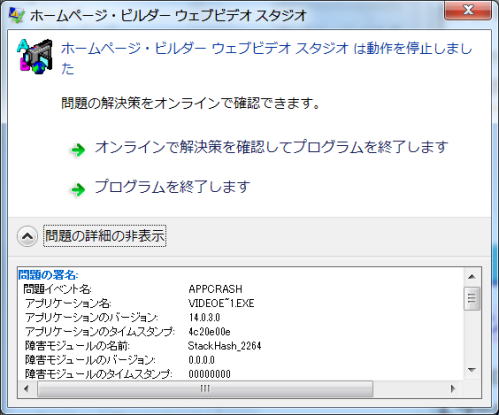Click the details vertical scrollbar up arrow
This screenshot has width=499, height=415.
coord(472,276)
